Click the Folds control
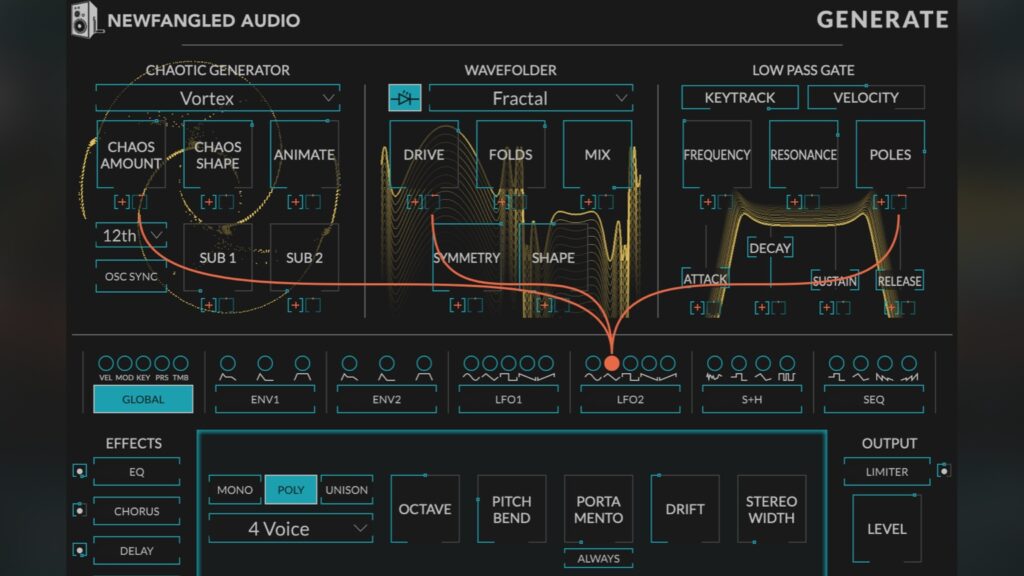Viewport: 1024px width, 576px height. pos(511,155)
